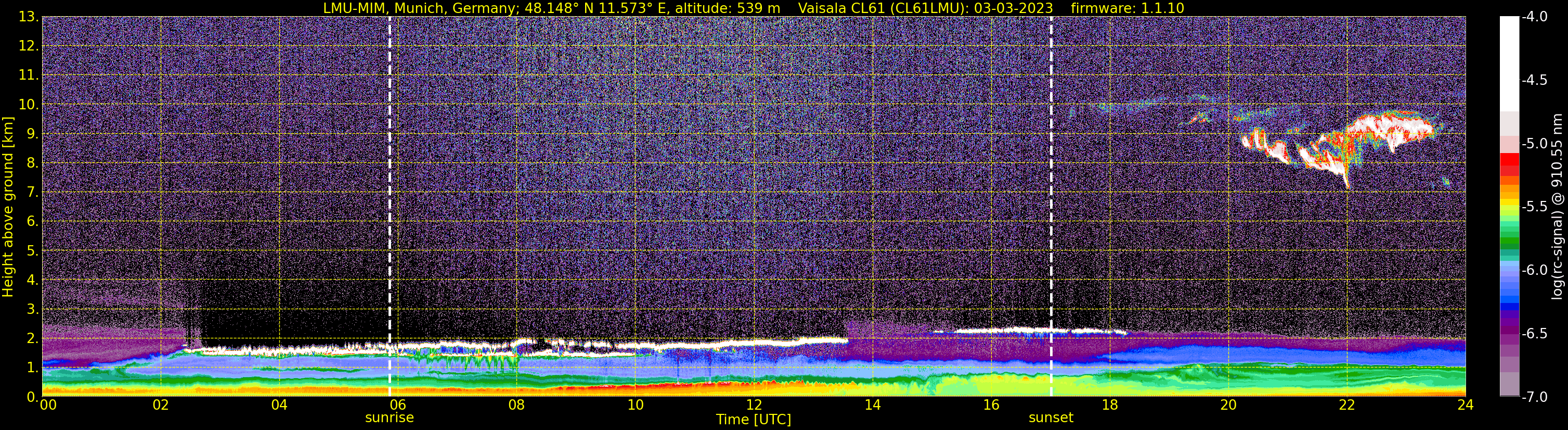This screenshot has width=1568, height=430.
Task: Click the '2.' height axis tick label
Action: (x=33, y=339)
